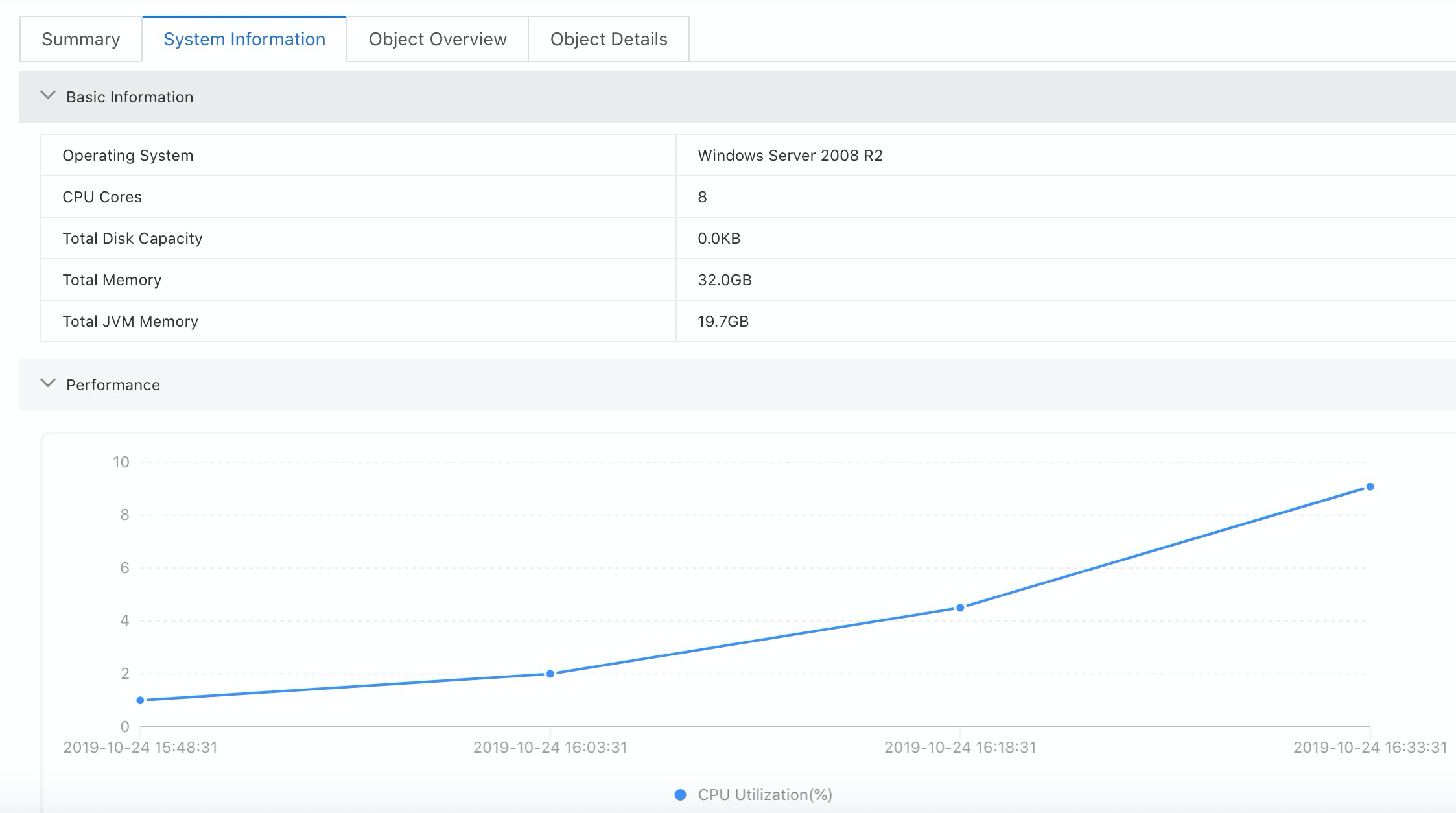Click the Operating System row label
1456x813 pixels.
click(x=128, y=156)
